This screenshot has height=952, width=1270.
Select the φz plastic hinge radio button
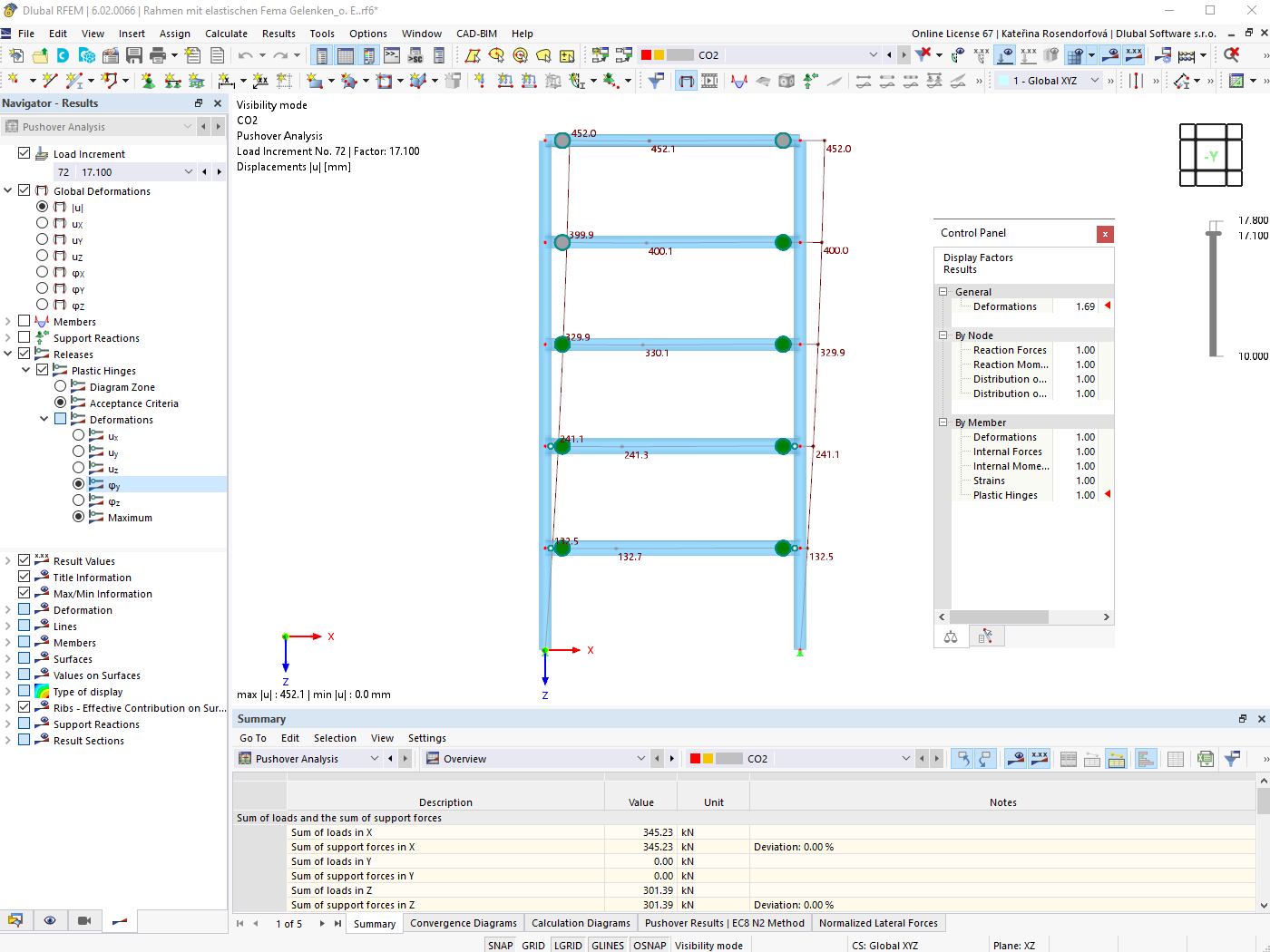click(x=79, y=500)
